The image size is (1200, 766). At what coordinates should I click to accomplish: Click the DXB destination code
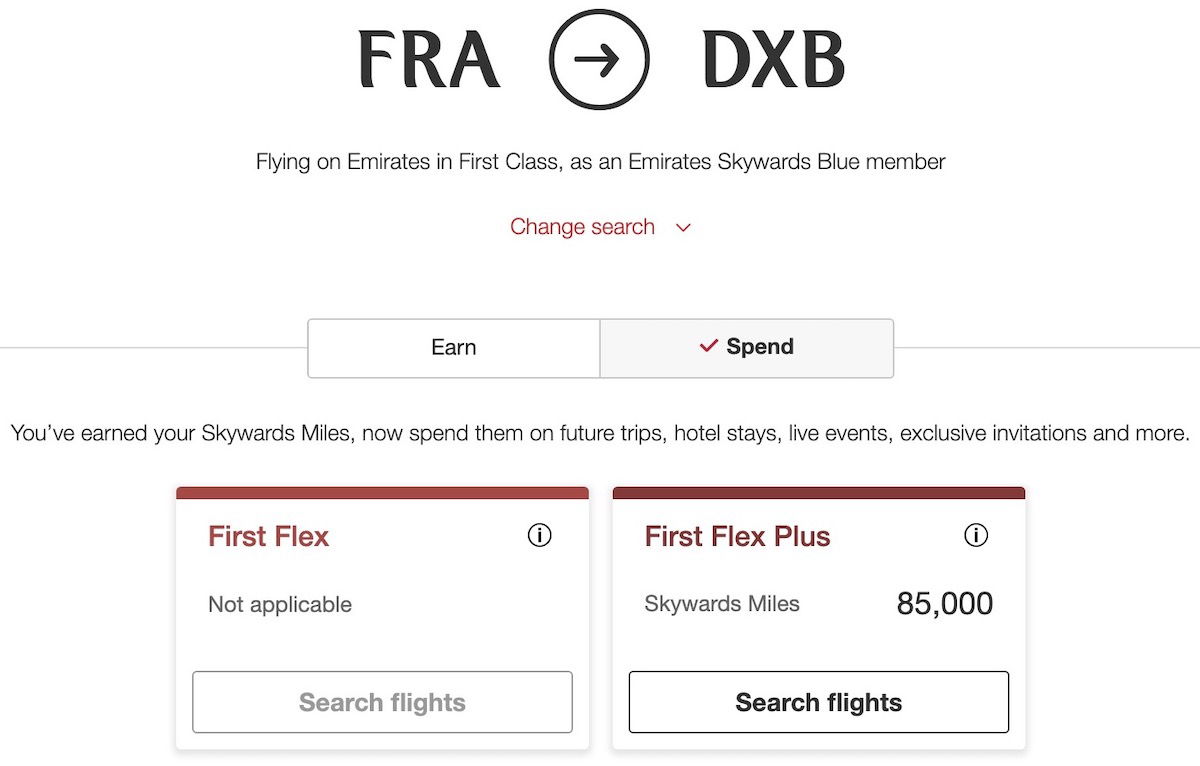773,60
